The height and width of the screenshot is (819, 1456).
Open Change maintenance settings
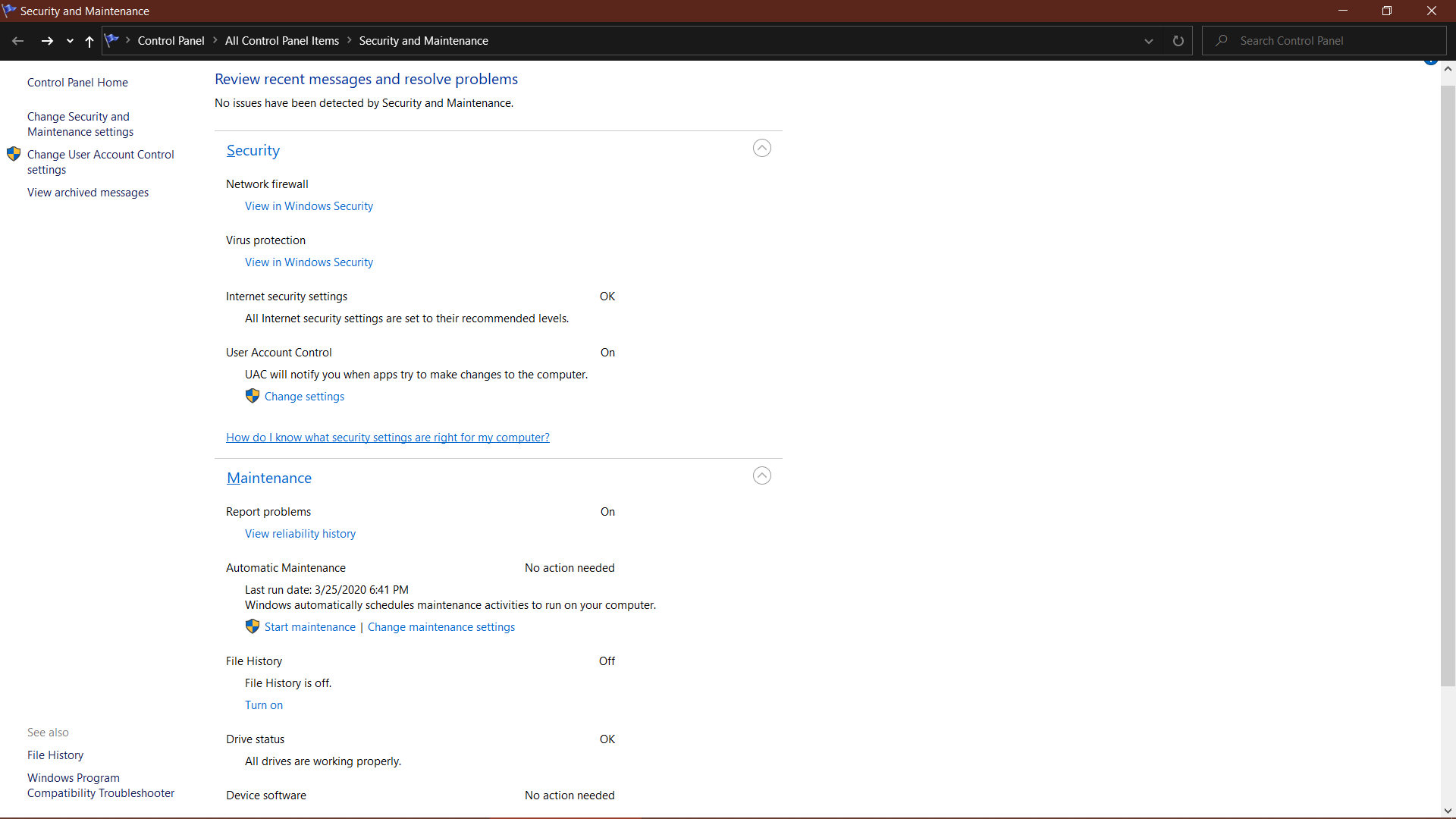click(441, 627)
